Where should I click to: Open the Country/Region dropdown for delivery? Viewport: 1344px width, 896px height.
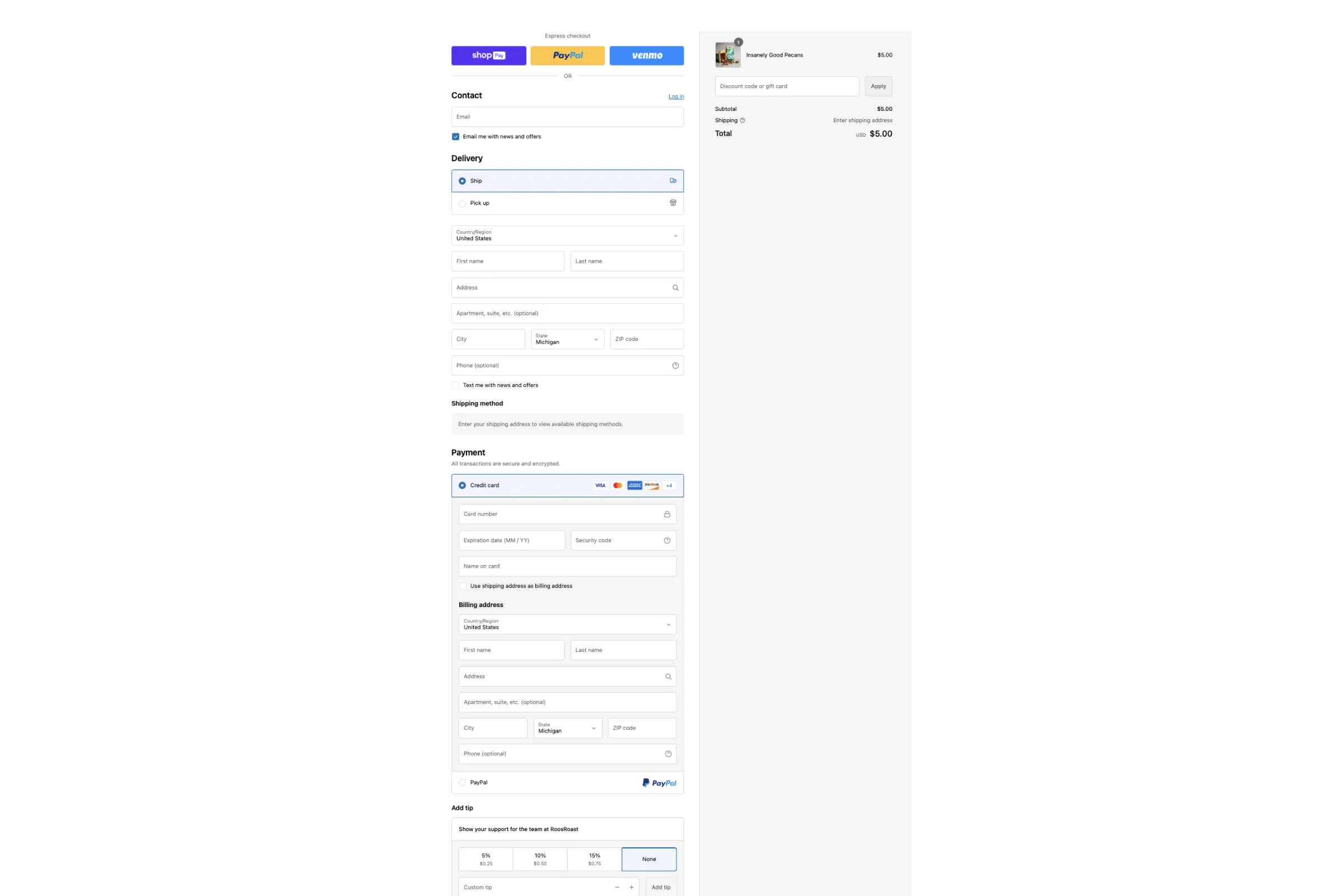(567, 235)
